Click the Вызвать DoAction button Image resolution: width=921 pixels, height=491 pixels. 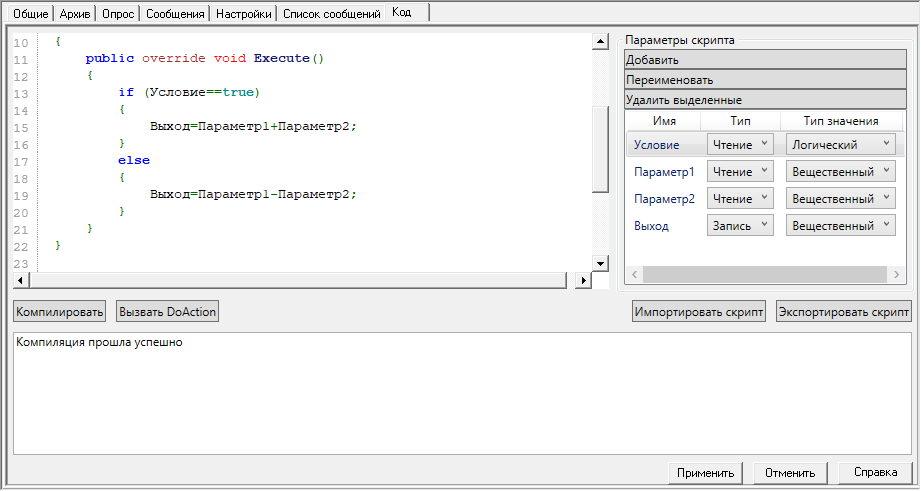(167, 311)
